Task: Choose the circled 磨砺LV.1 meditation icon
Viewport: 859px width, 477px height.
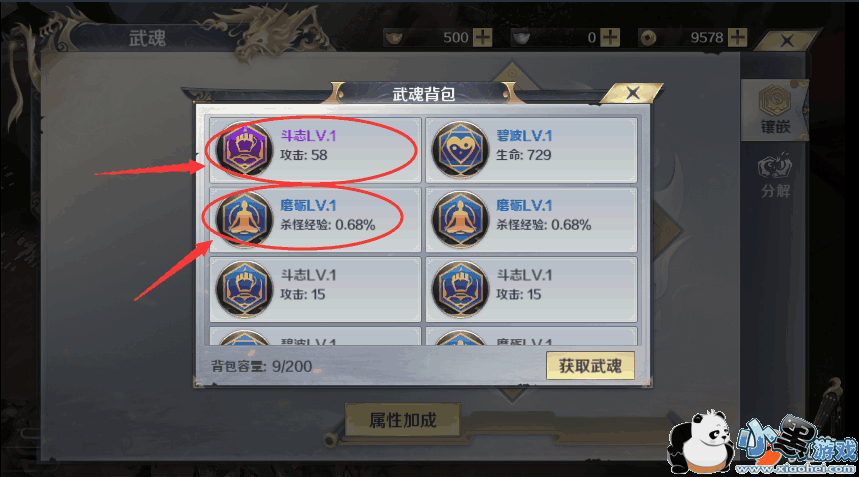Action: 244,220
